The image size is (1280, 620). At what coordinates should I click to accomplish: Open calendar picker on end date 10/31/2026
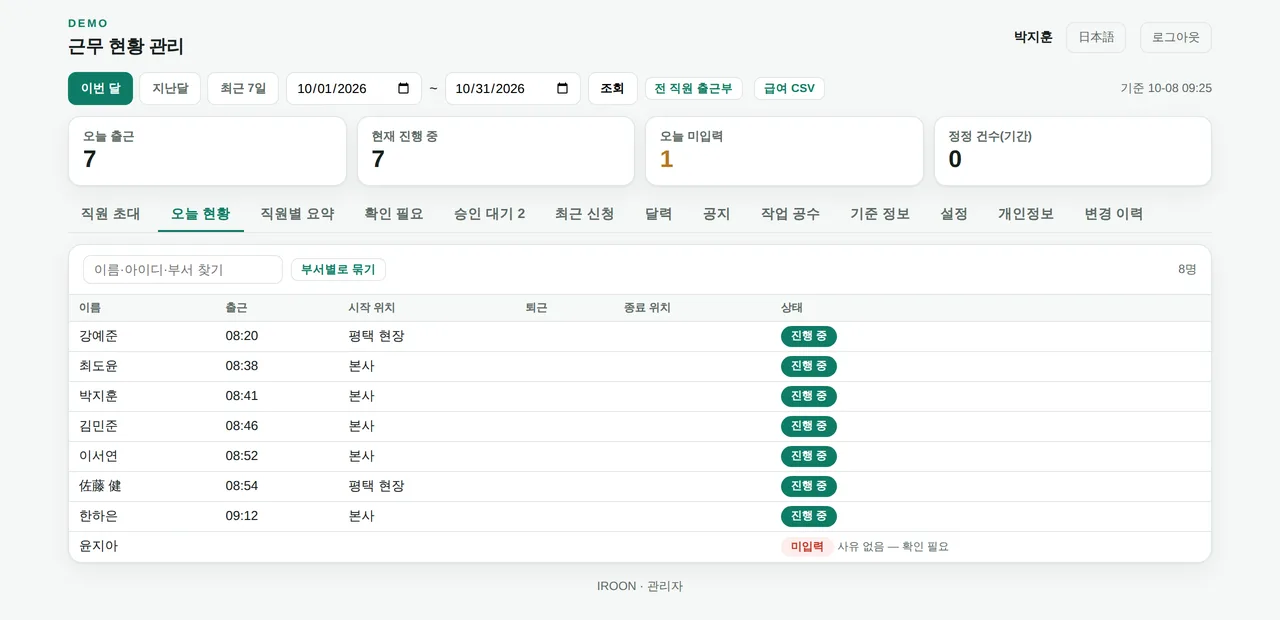(562, 88)
